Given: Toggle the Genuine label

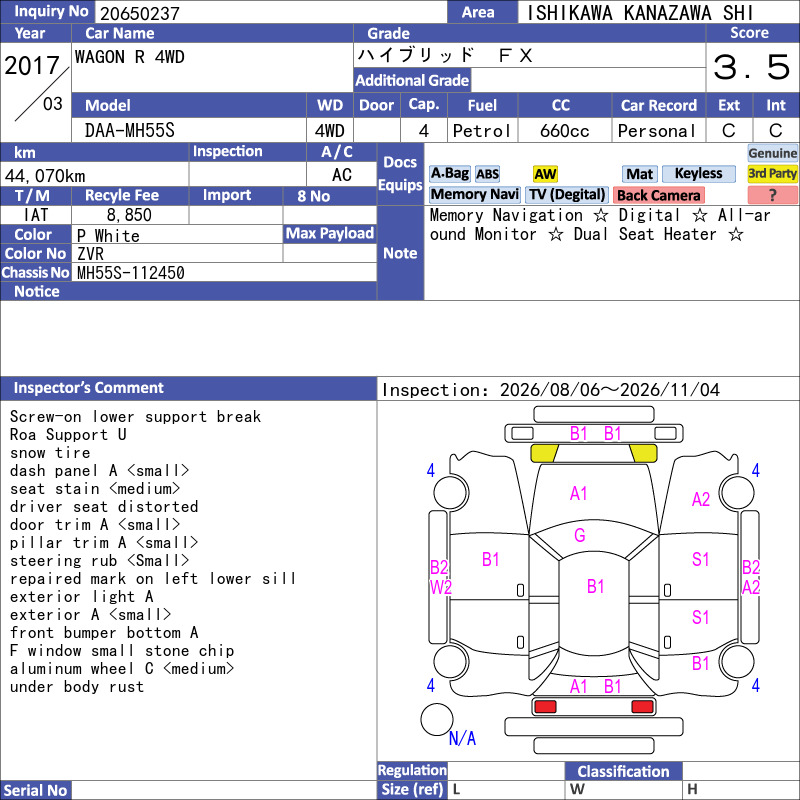Looking at the screenshot, I should (x=772, y=153).
